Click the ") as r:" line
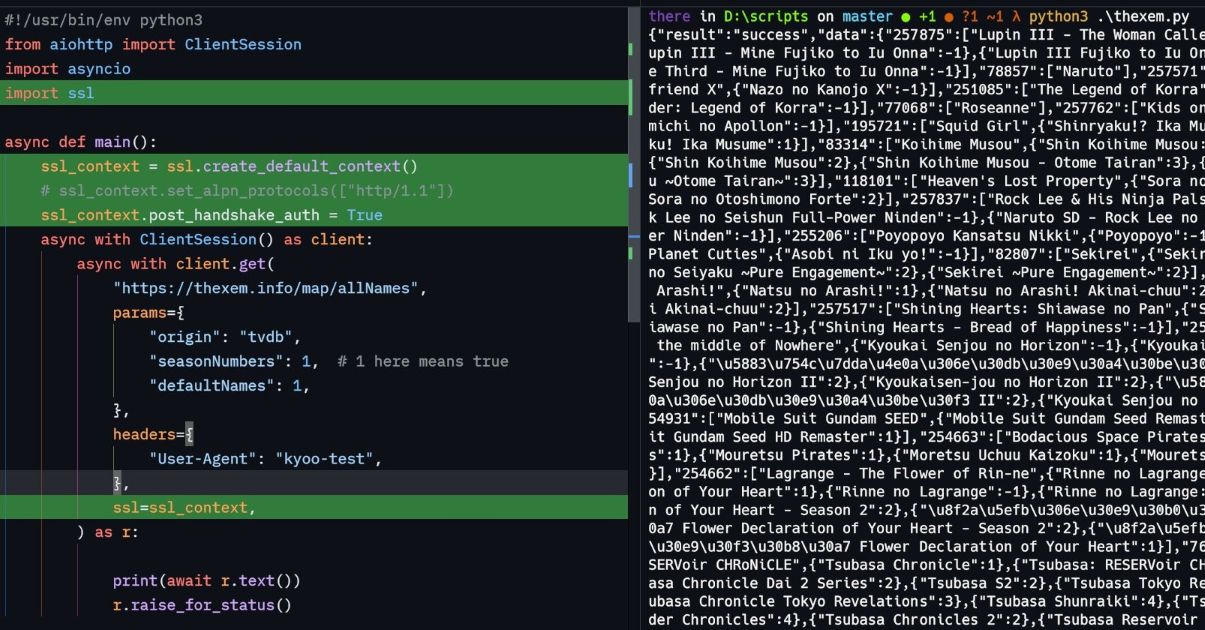The height and width of the screenshot is (630, 1205). 108,532
